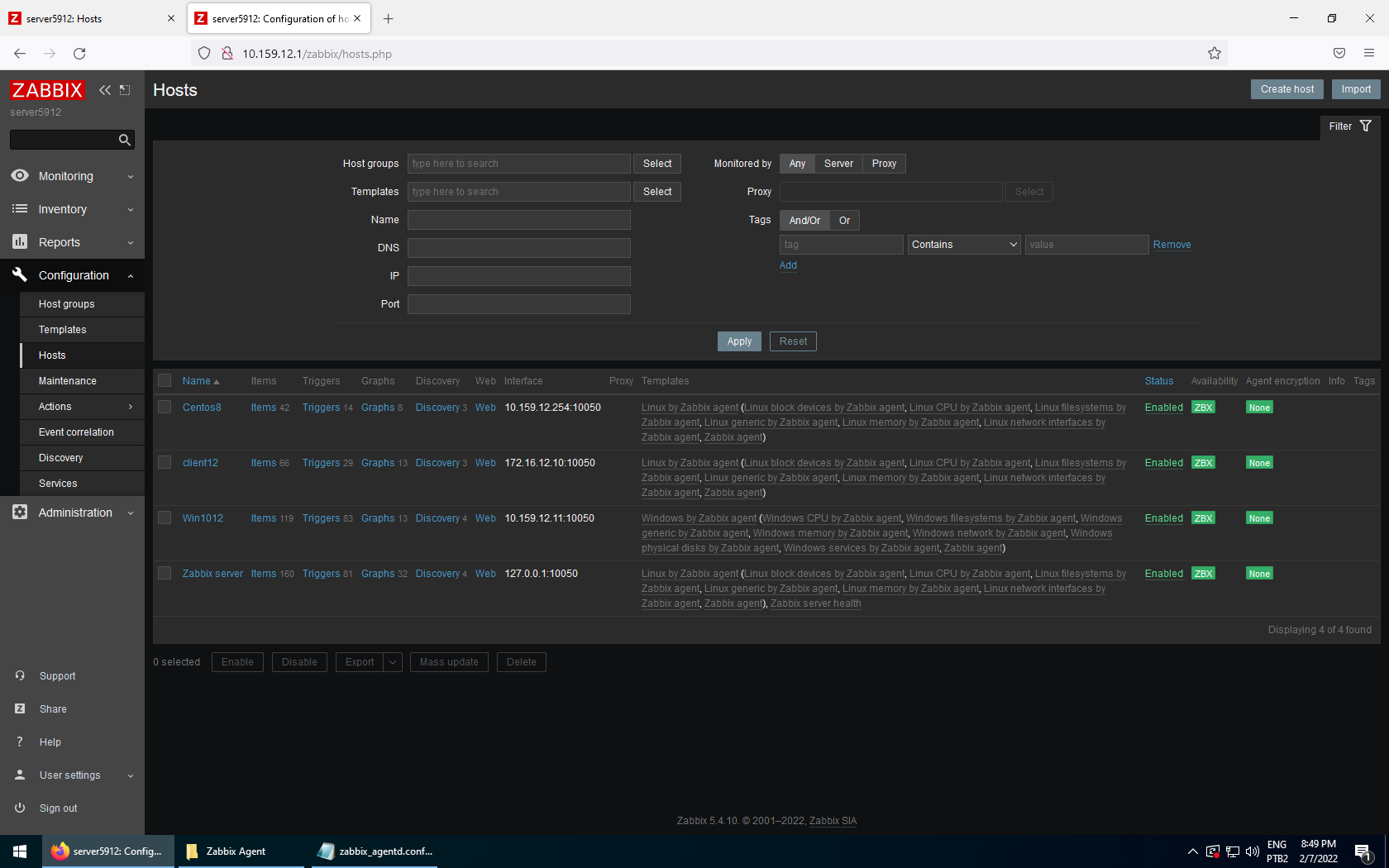Open the Export button dropdown arrow
This screenshot has height=868, width=1389.
point(393,662)
